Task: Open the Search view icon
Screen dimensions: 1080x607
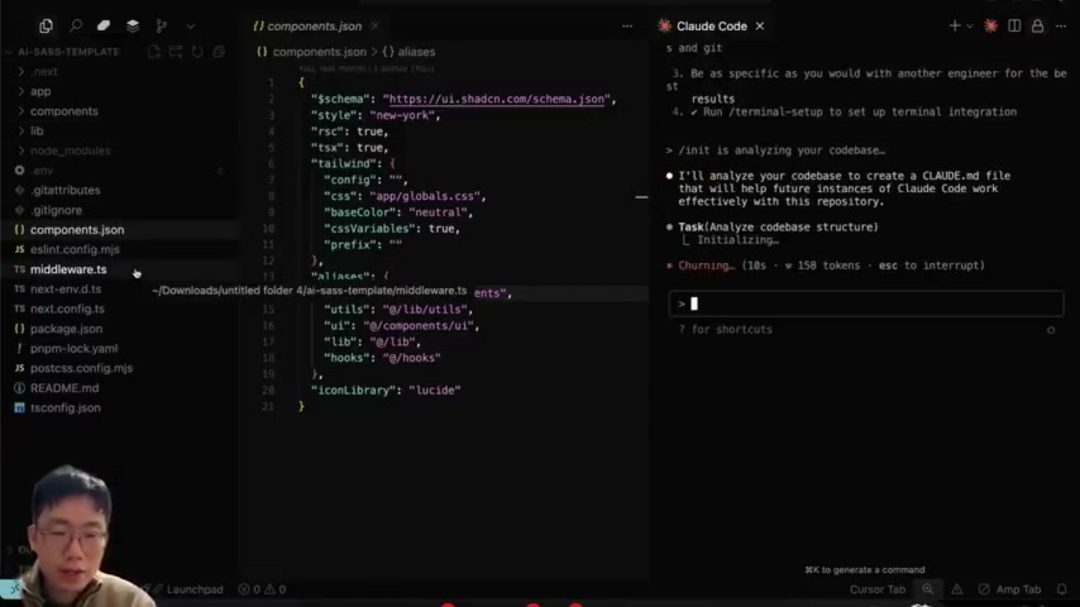Action: click(x=75, y=26)
